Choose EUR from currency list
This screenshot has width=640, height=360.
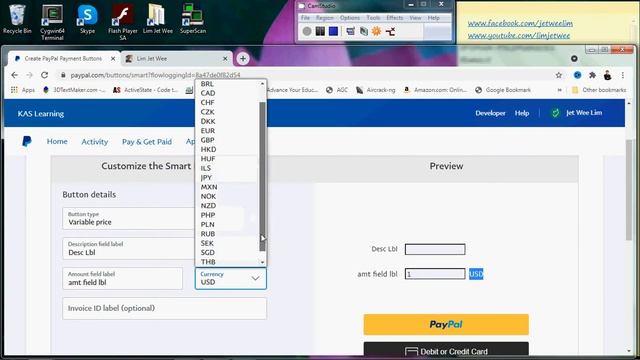coord(208,131)
